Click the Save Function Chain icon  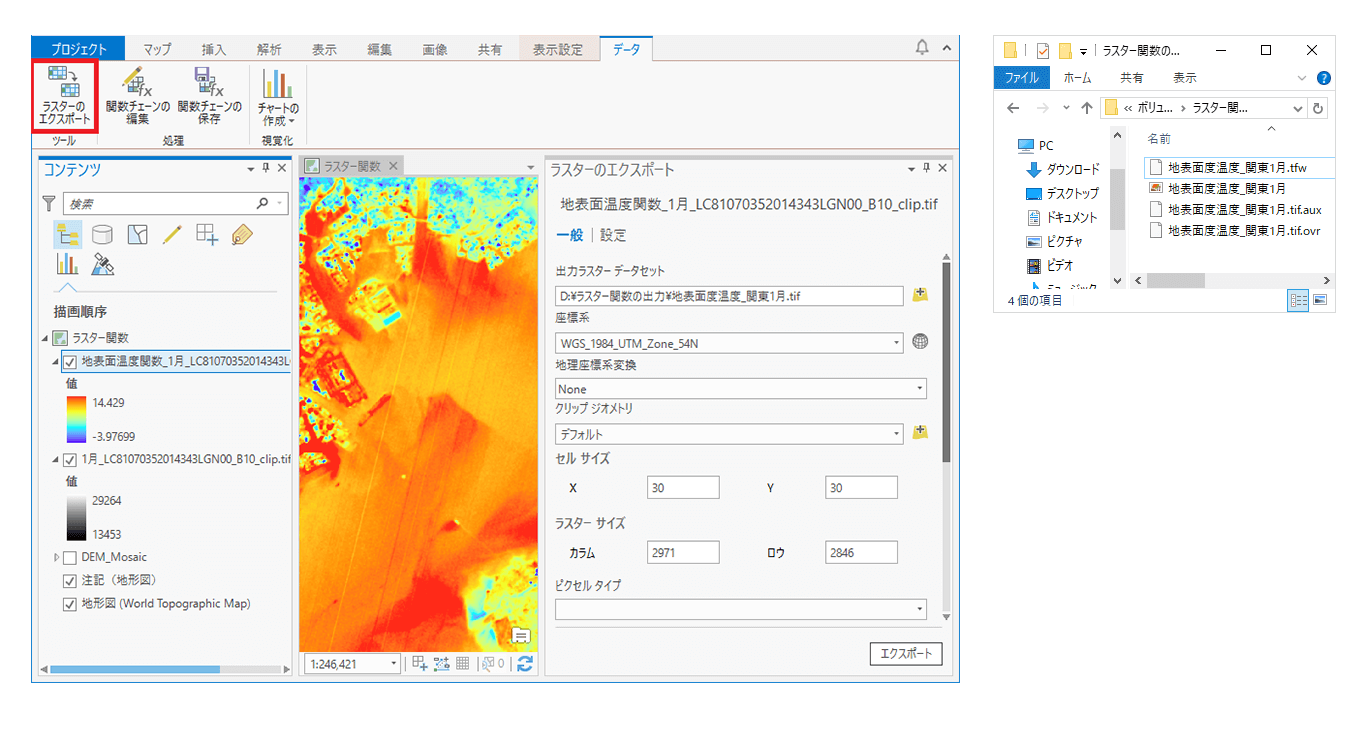pos(209,96)
